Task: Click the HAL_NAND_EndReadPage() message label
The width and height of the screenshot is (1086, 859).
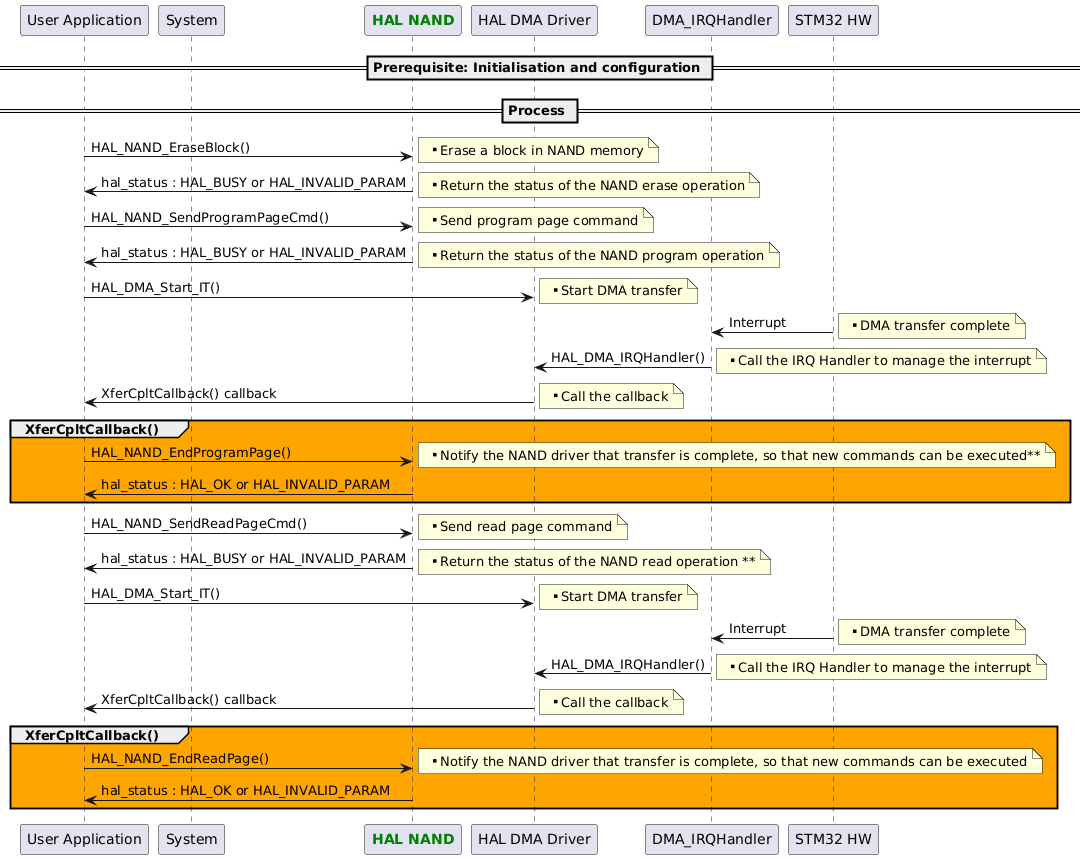Action: (180, 759)
